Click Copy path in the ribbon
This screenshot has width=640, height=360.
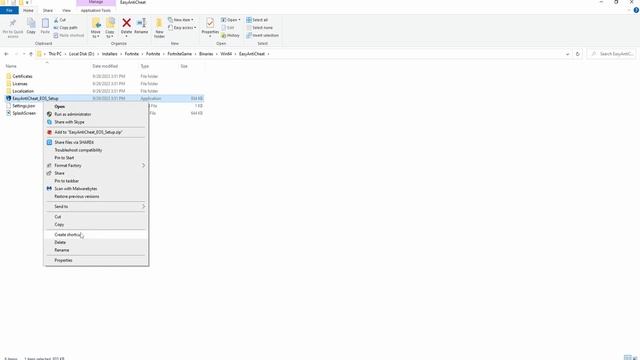[x=65, y=28]
